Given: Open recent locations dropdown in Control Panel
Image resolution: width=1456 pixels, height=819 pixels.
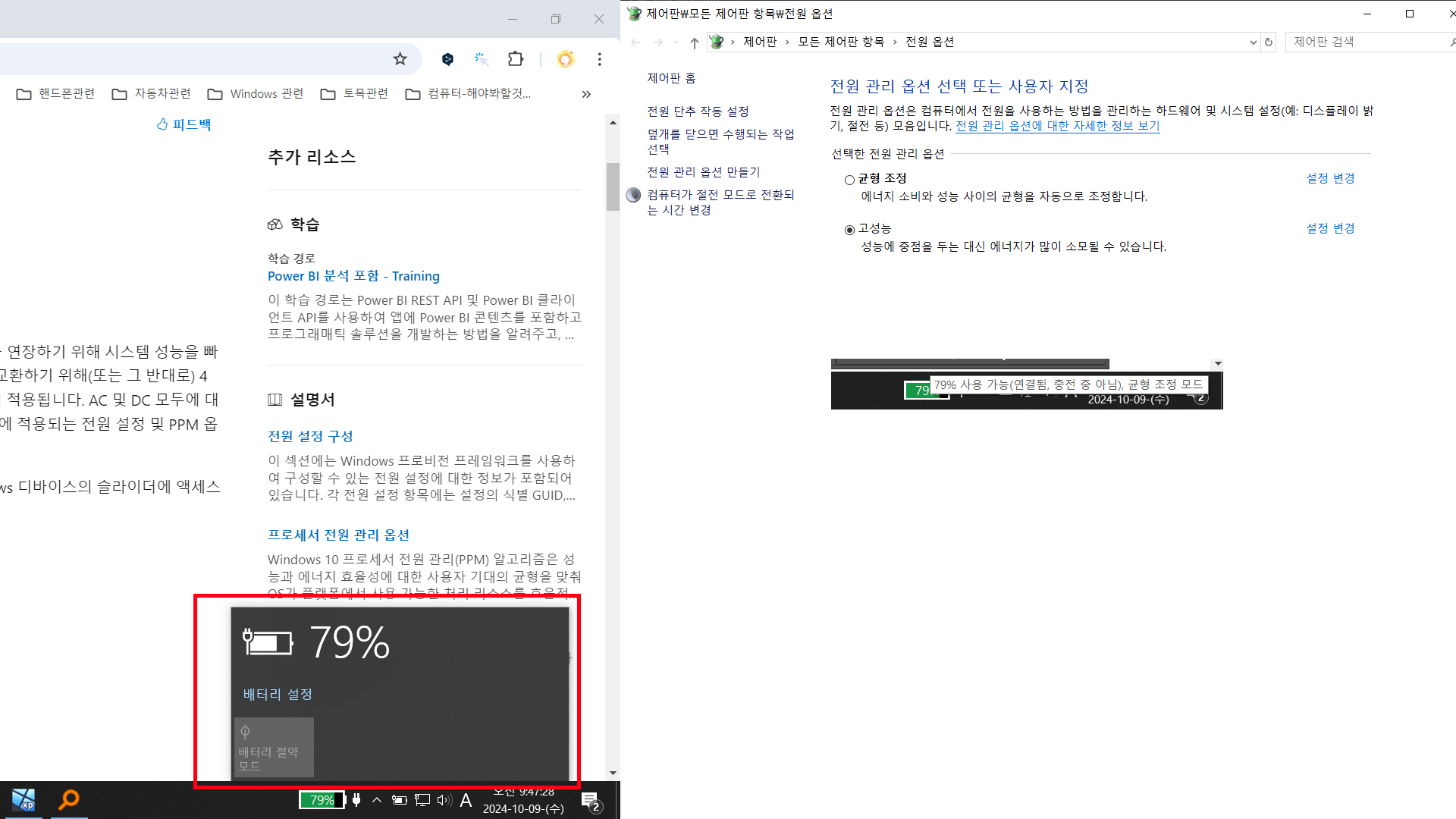Looking at the screenshot, I should pyautogui.click(x=676, y=42).
